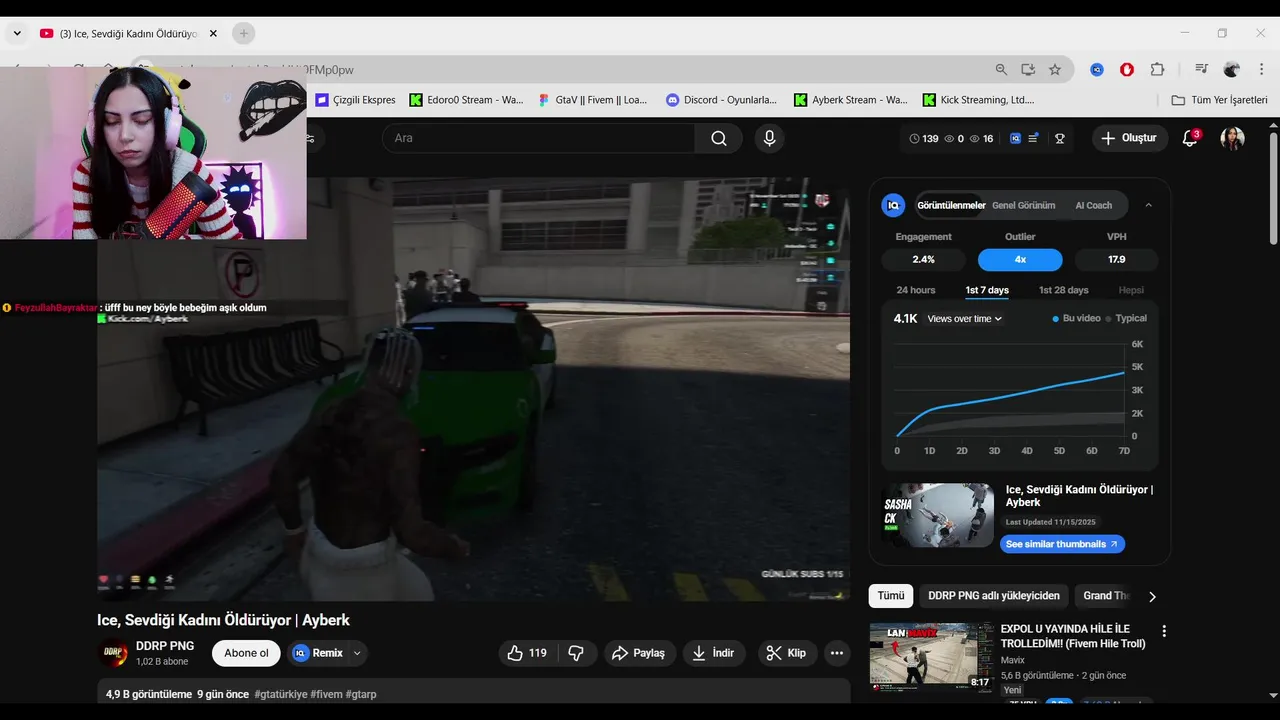Bookmark this page with the star icon

(x=1054, y=69)
